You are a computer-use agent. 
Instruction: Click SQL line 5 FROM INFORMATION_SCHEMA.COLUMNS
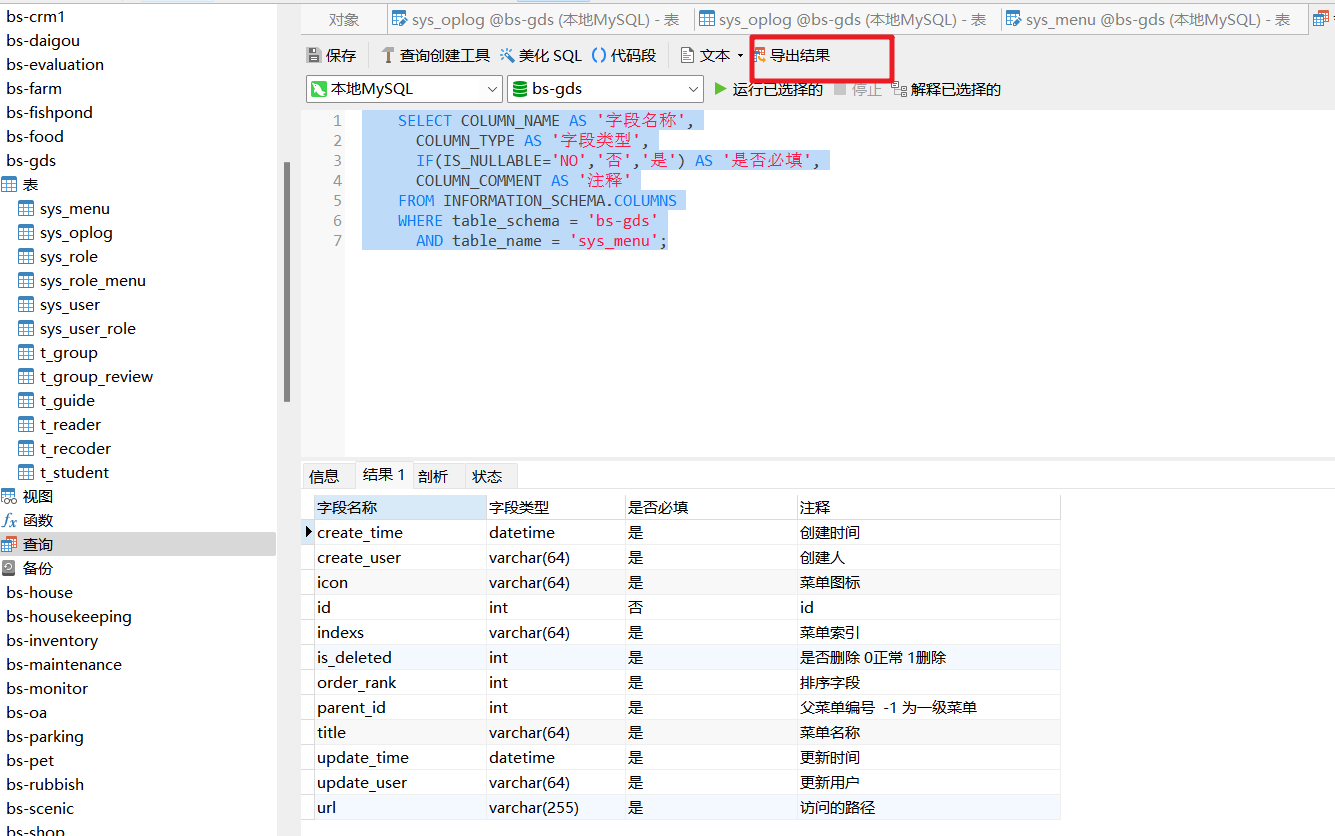[537, 201]
